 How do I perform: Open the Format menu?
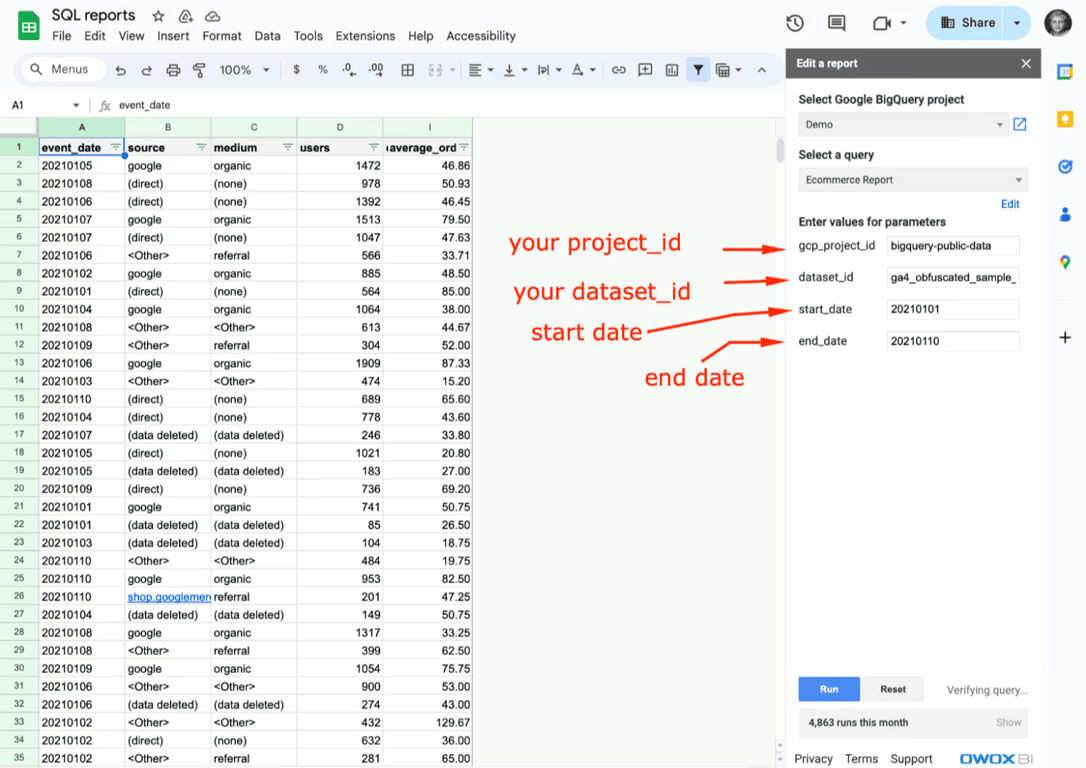222,36
